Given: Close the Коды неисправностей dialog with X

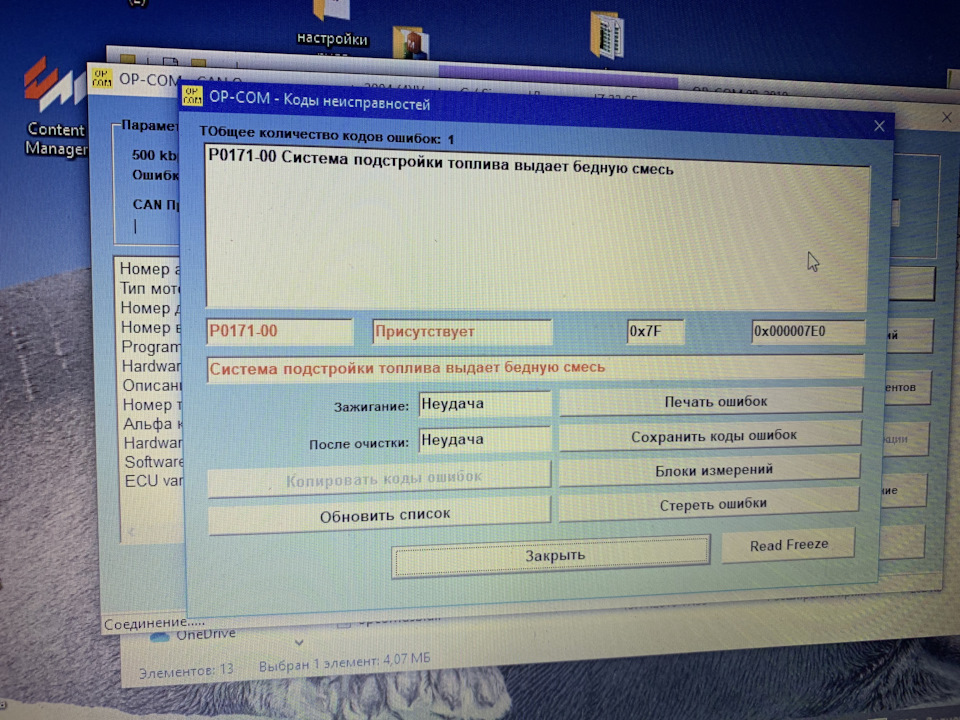Looking at the screenshot, I should [879, 126].
